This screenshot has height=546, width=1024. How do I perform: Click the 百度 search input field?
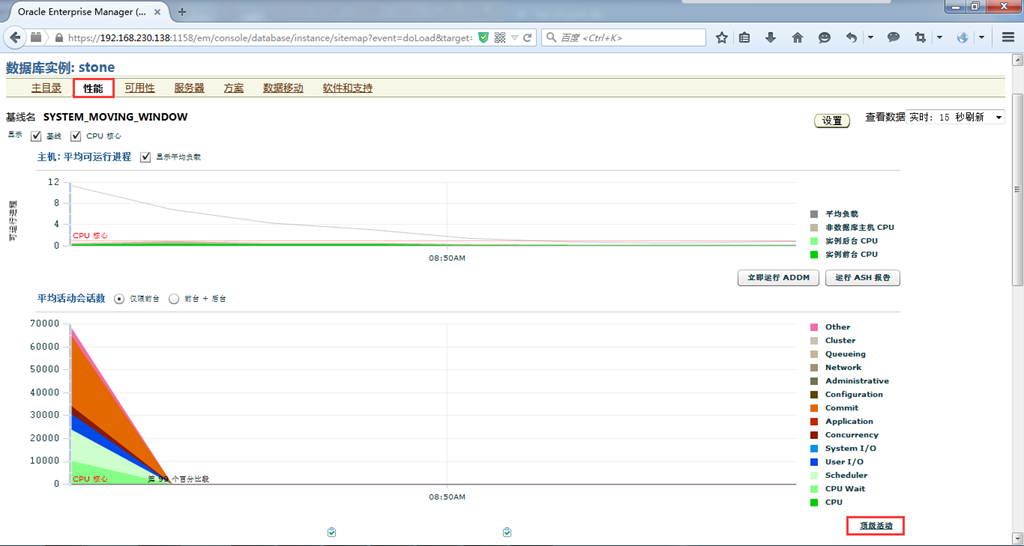[630, 37]
